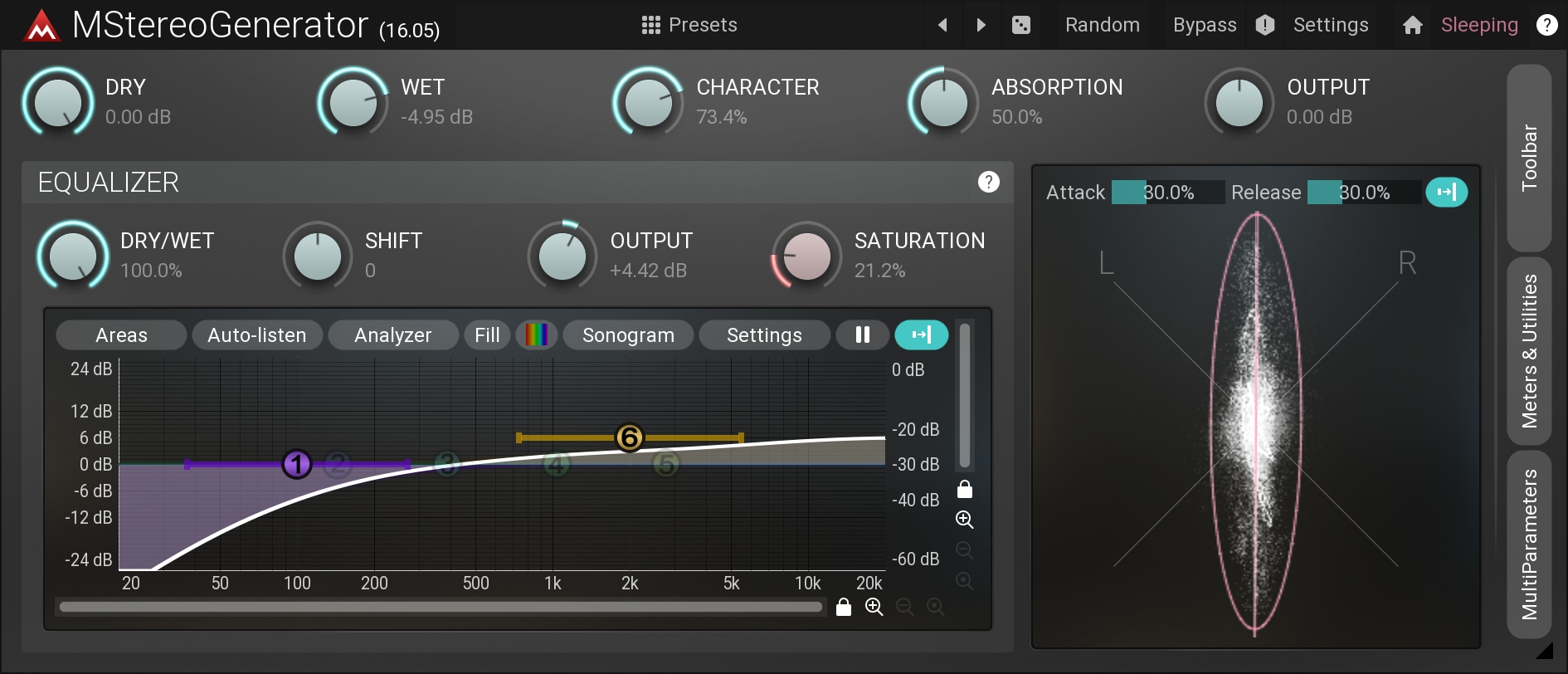
Task: Click the equalizer OUTPUT value +4.42 dB
Action: [648, 271]
